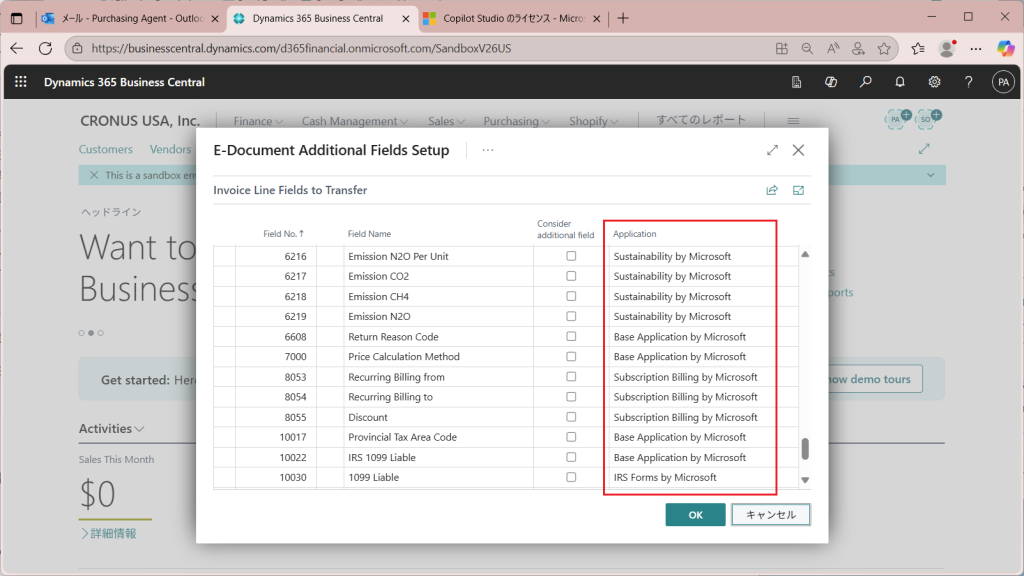Image resolution: width=1024 pixels, height=576 pixels.
Task: Open the browser favorites list icon
Action: [918, 48]
